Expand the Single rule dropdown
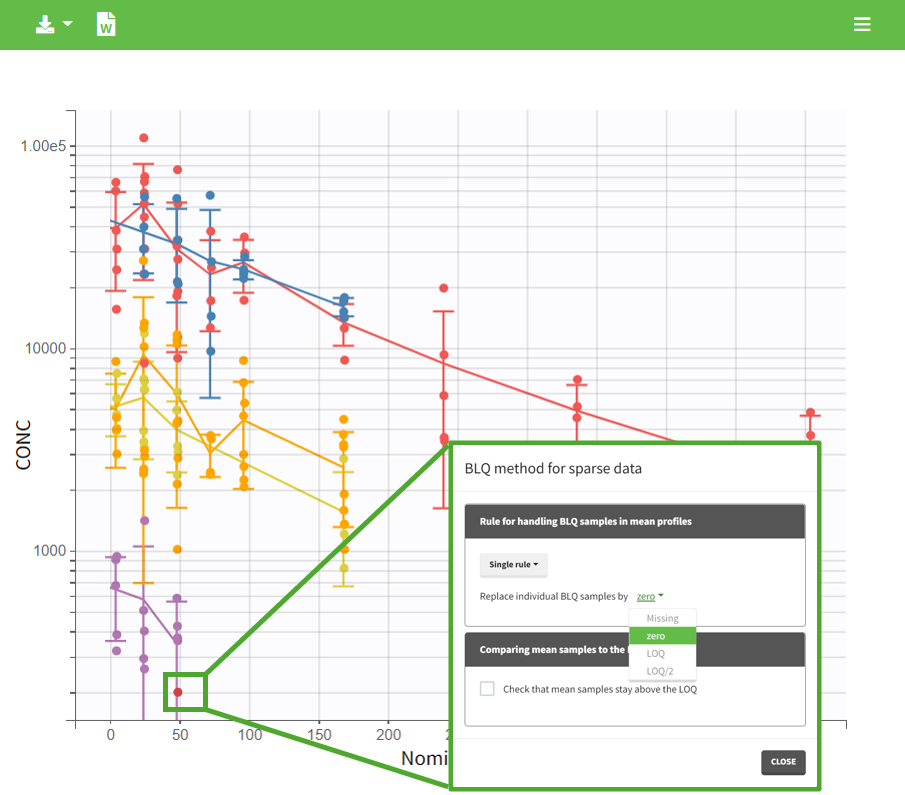The image size is (905, 795). click(513, 565)
